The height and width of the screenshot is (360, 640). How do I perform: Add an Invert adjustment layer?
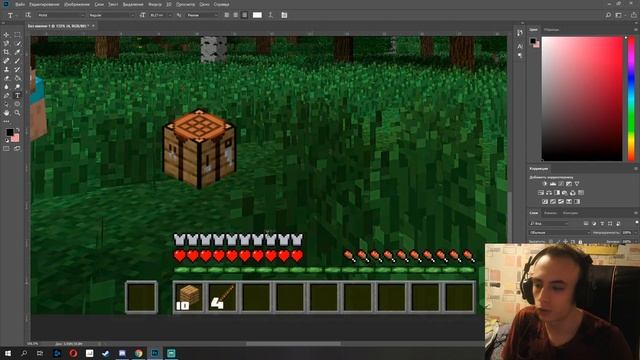[545, 202]
